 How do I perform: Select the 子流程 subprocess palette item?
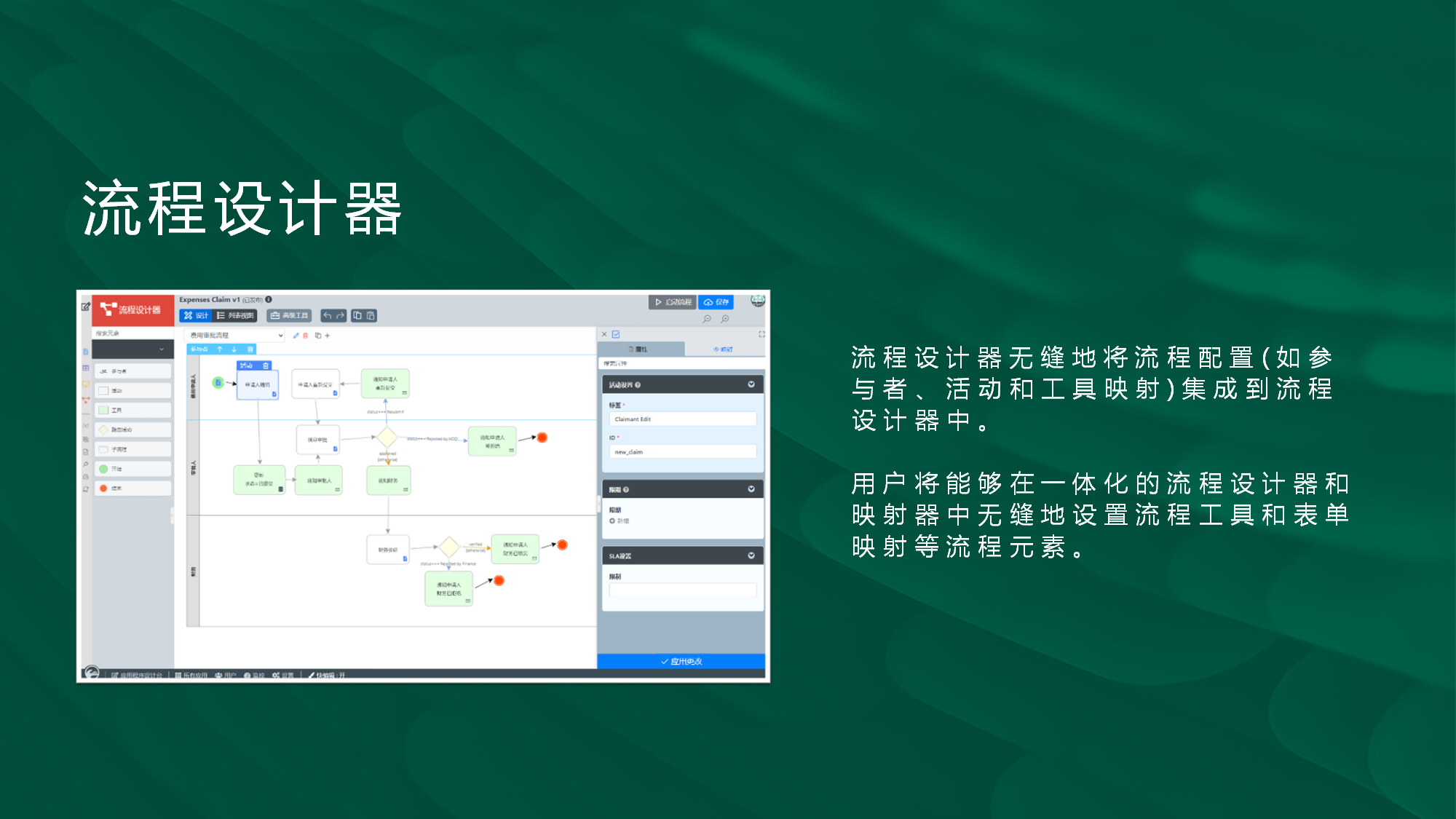(132, 449)
